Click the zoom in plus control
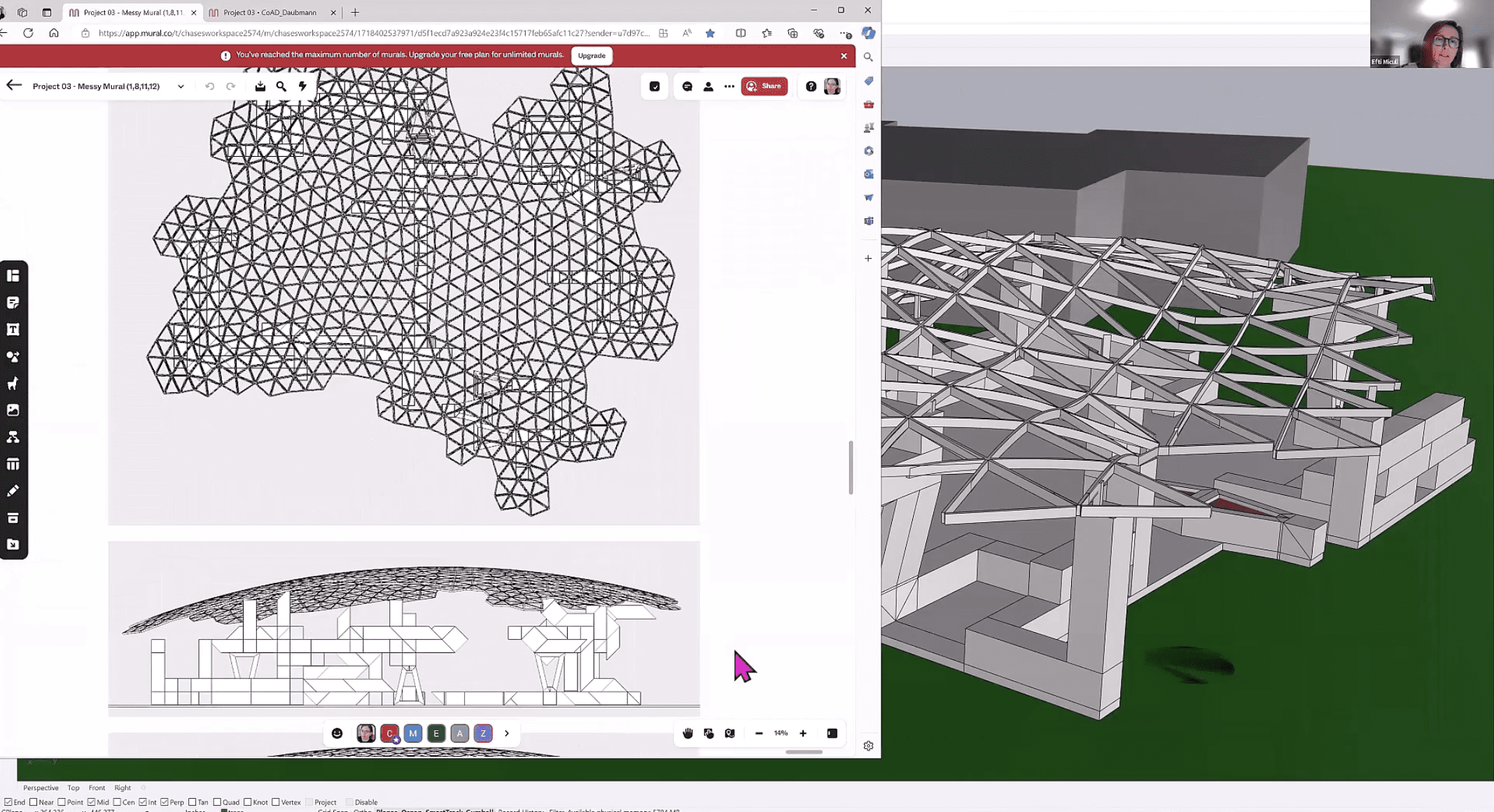 point(803,734)
